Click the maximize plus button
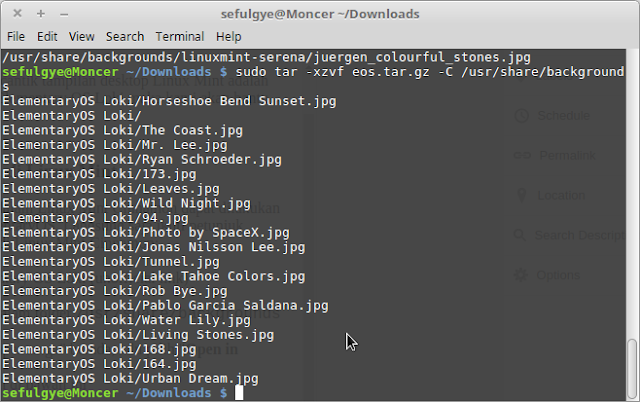The width and height of the screenshot is (640, 402). click(40, 14)
